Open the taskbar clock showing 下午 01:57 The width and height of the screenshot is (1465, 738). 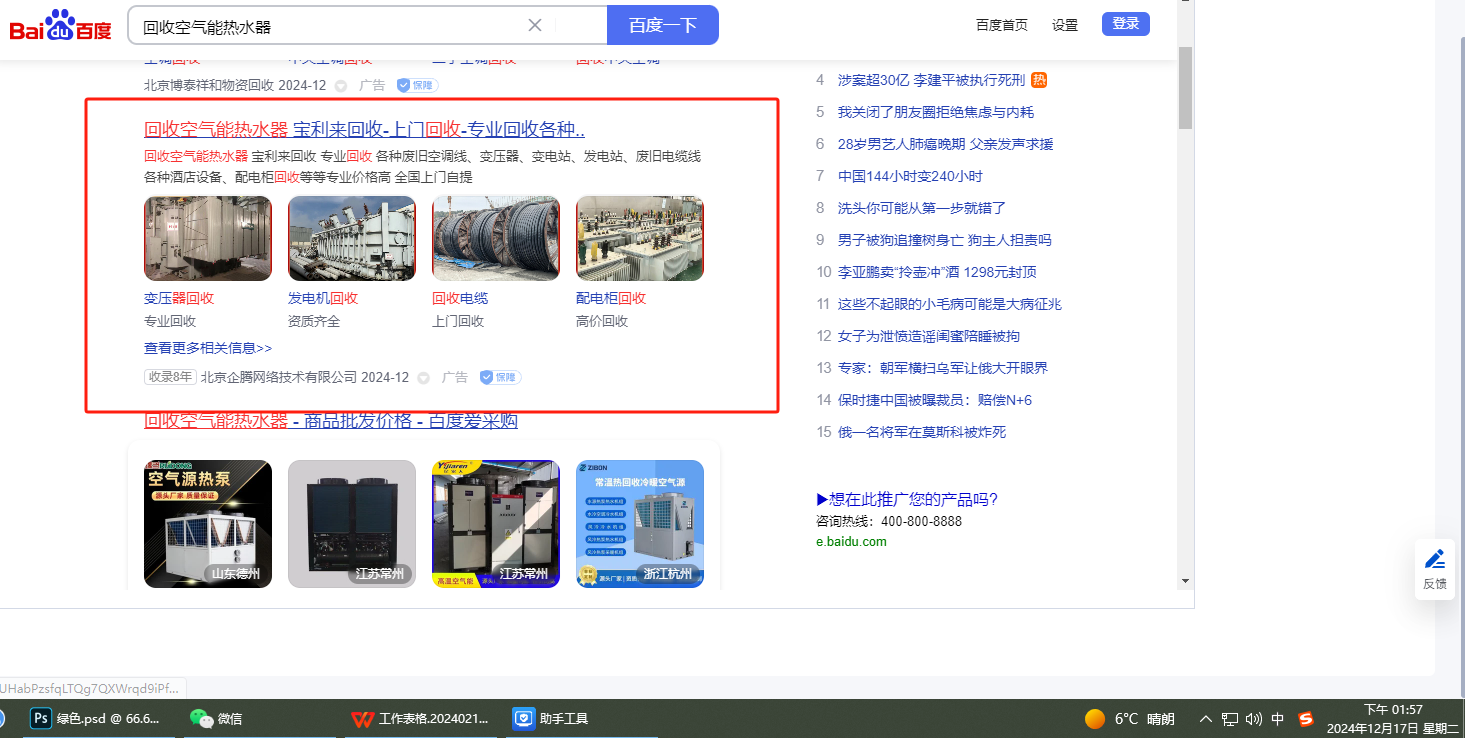coord(1394,718)
